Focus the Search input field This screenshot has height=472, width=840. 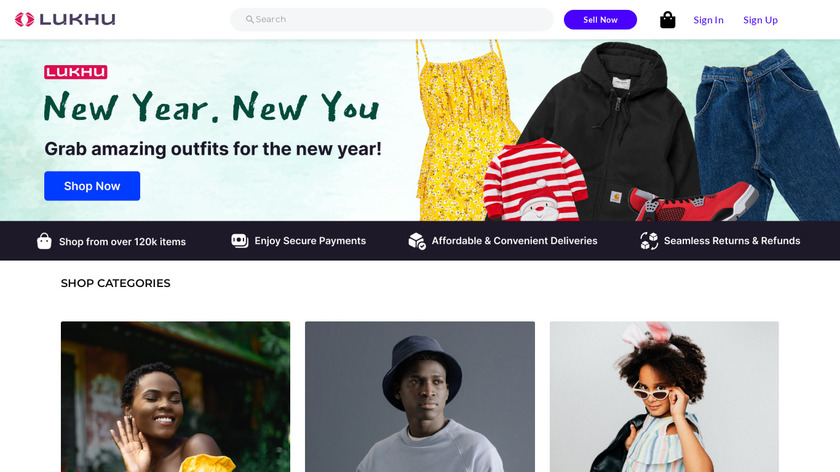pos(400,20)
